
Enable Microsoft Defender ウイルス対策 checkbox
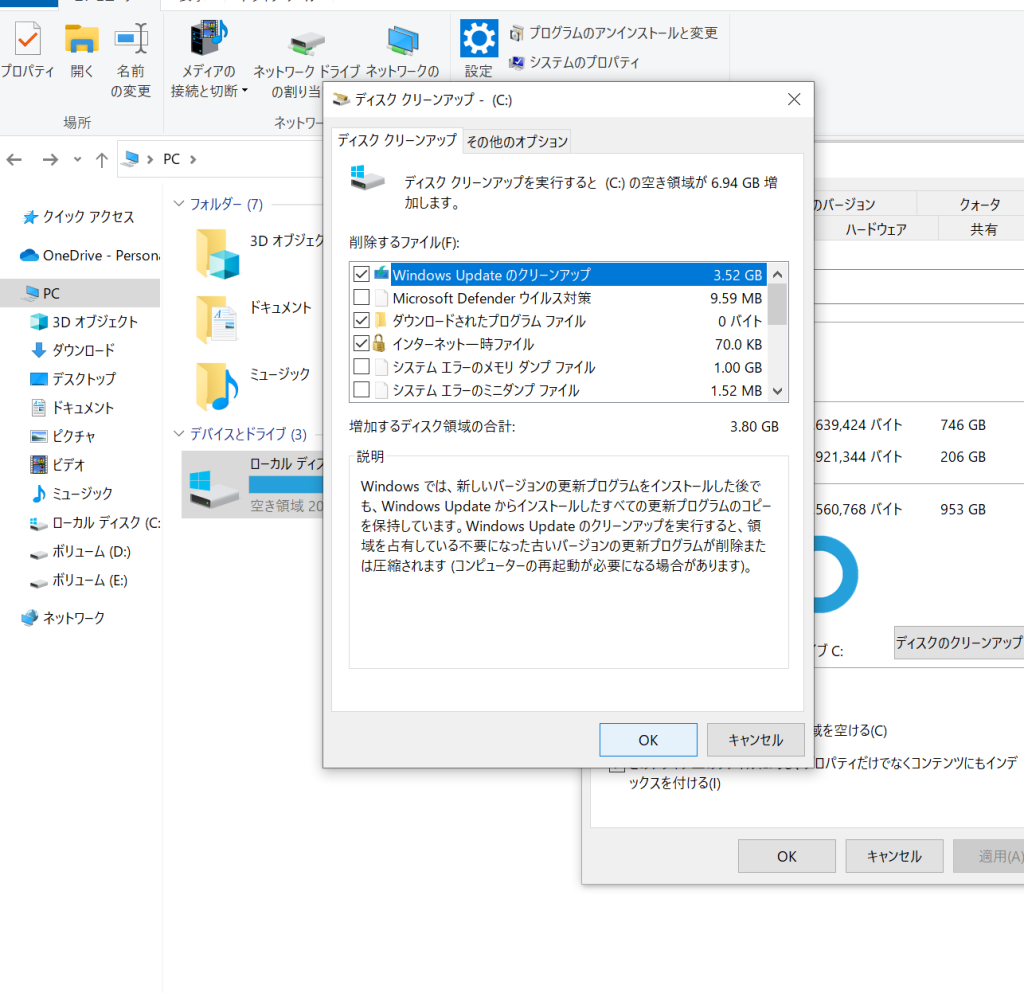[x=361, y=298]
